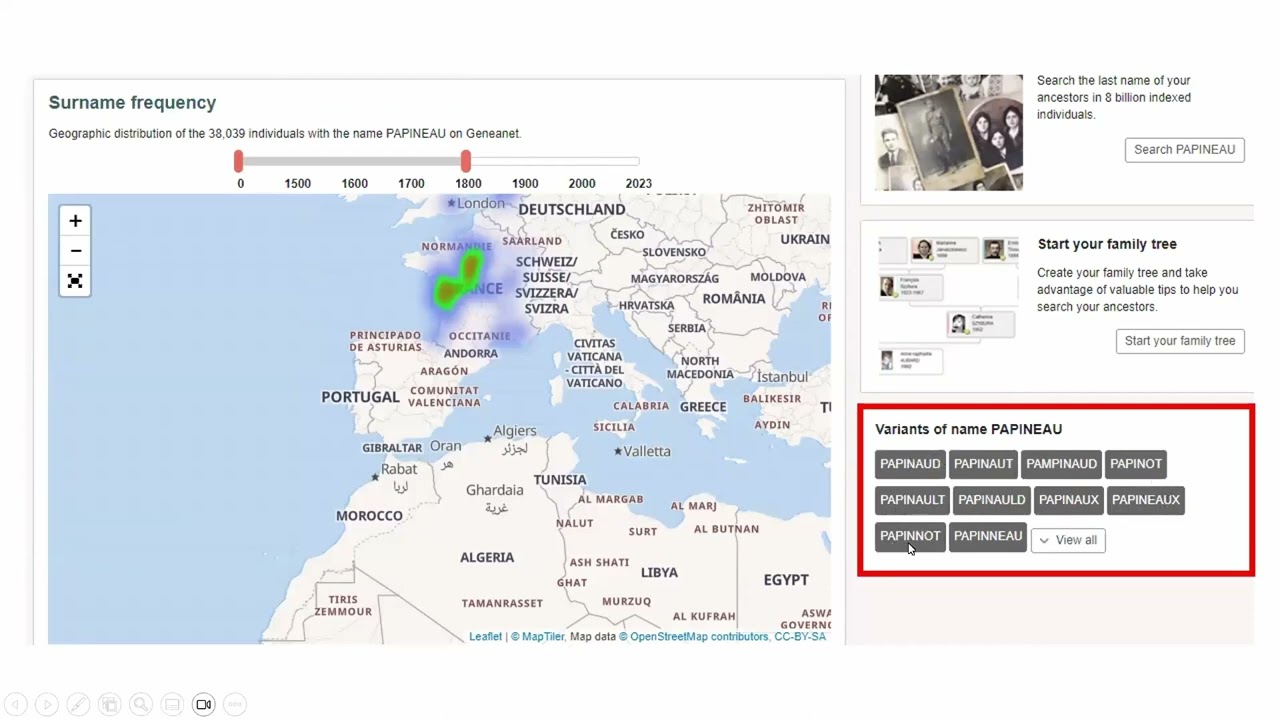Click Start your family tree button
Image resolution: width=1280 pixels, height=720 pixels.
point(1180,341)
